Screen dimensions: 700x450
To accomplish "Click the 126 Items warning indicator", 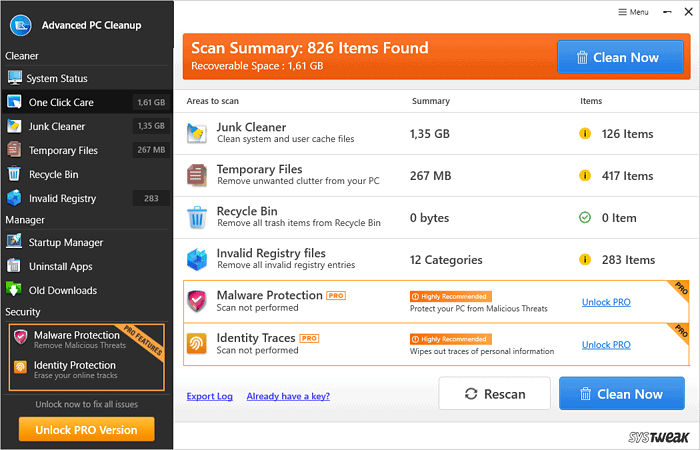I will pyautogui.click(x=585, y=134).
